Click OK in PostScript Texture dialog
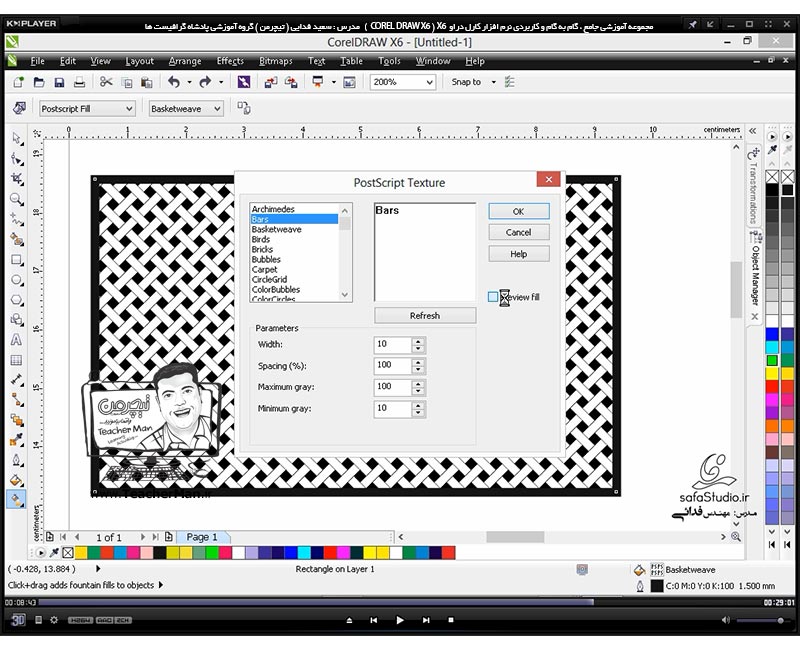This screenshot has height=650, width=800. point(519,211)
